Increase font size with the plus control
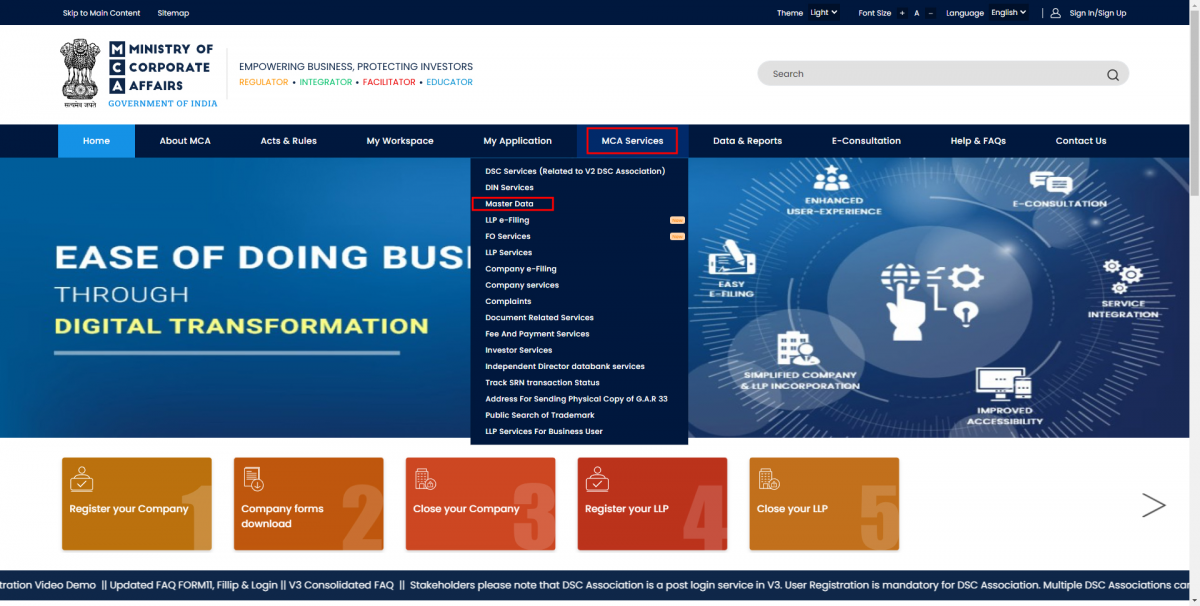Screen dimensions: 1200x606 coord(902,12)
